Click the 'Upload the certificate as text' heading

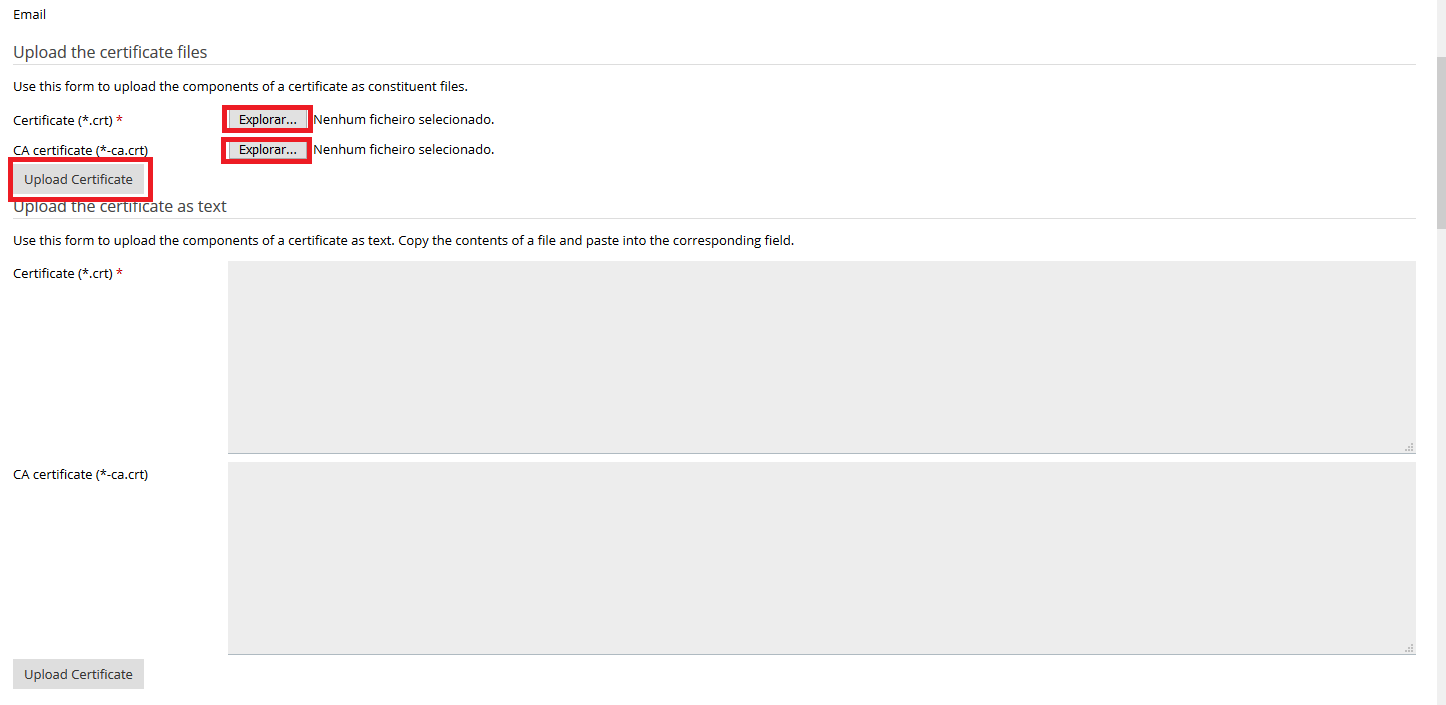pyautogui.click(x=120, y=207)
